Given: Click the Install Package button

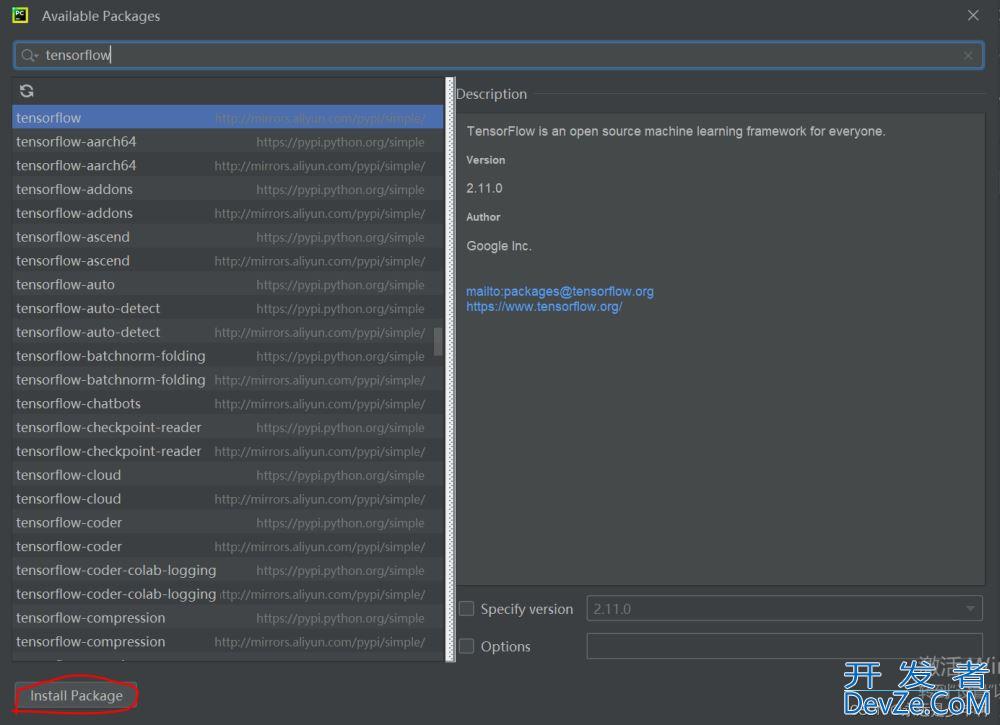Looking at the screenshot, I should pos(76,696).
